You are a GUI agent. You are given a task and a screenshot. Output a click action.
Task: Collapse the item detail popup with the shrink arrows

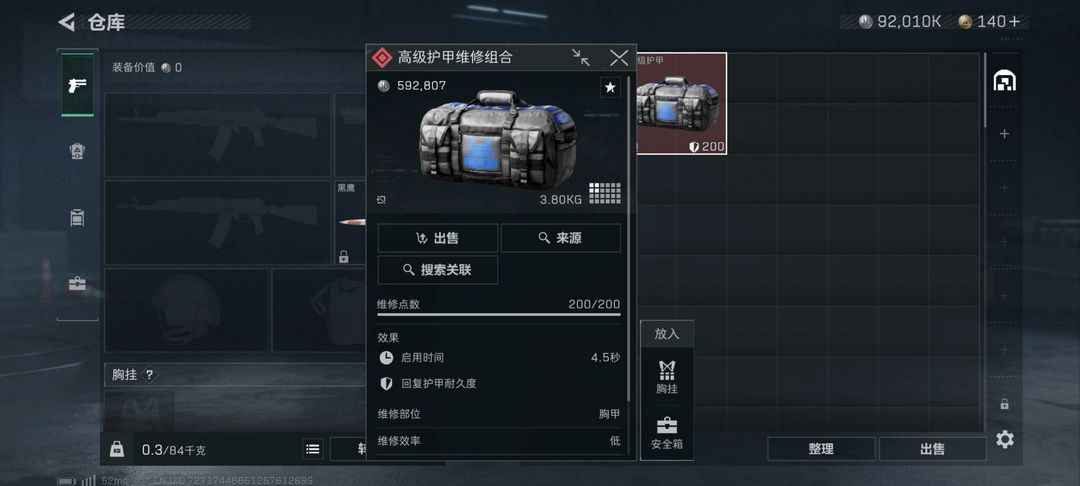(x=581, y=57)
